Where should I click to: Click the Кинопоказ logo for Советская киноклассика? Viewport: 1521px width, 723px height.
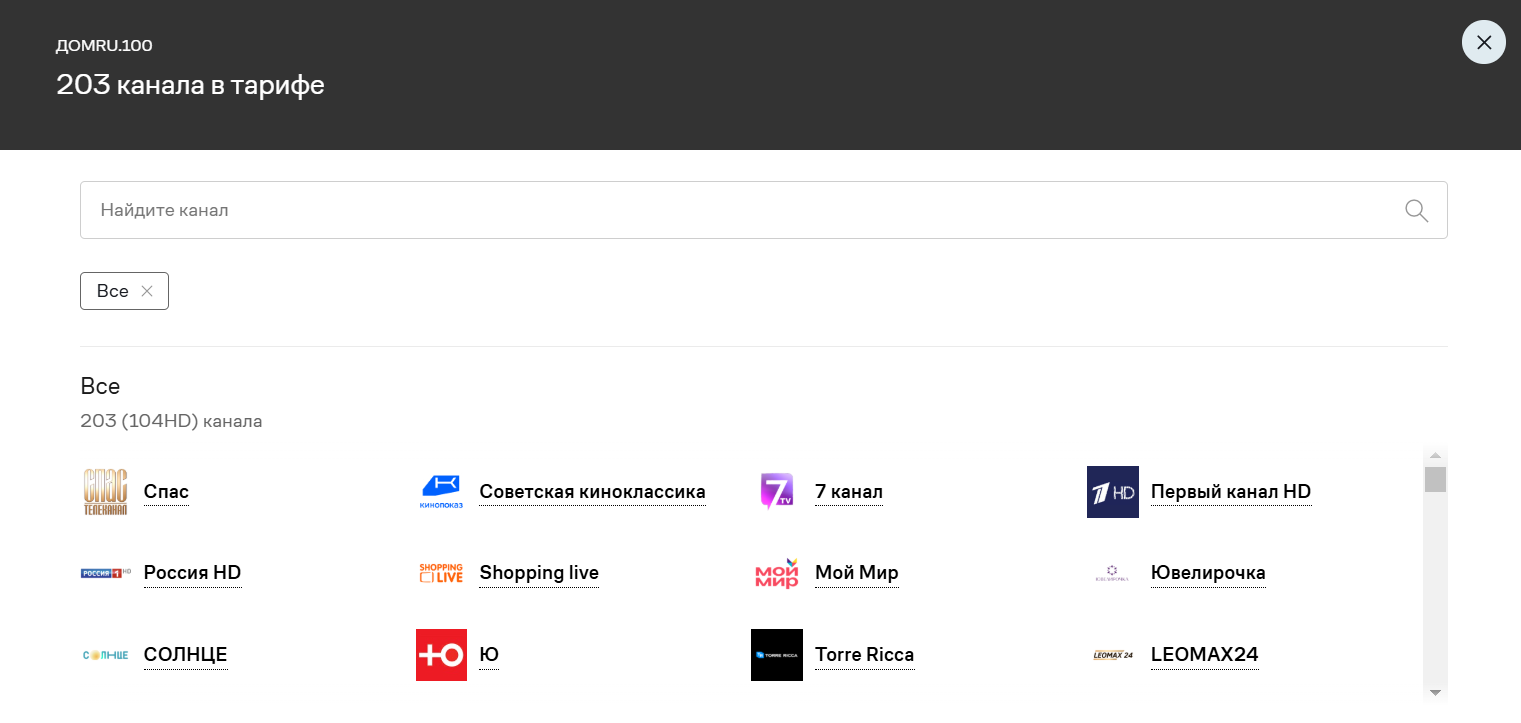pos(441,492)
